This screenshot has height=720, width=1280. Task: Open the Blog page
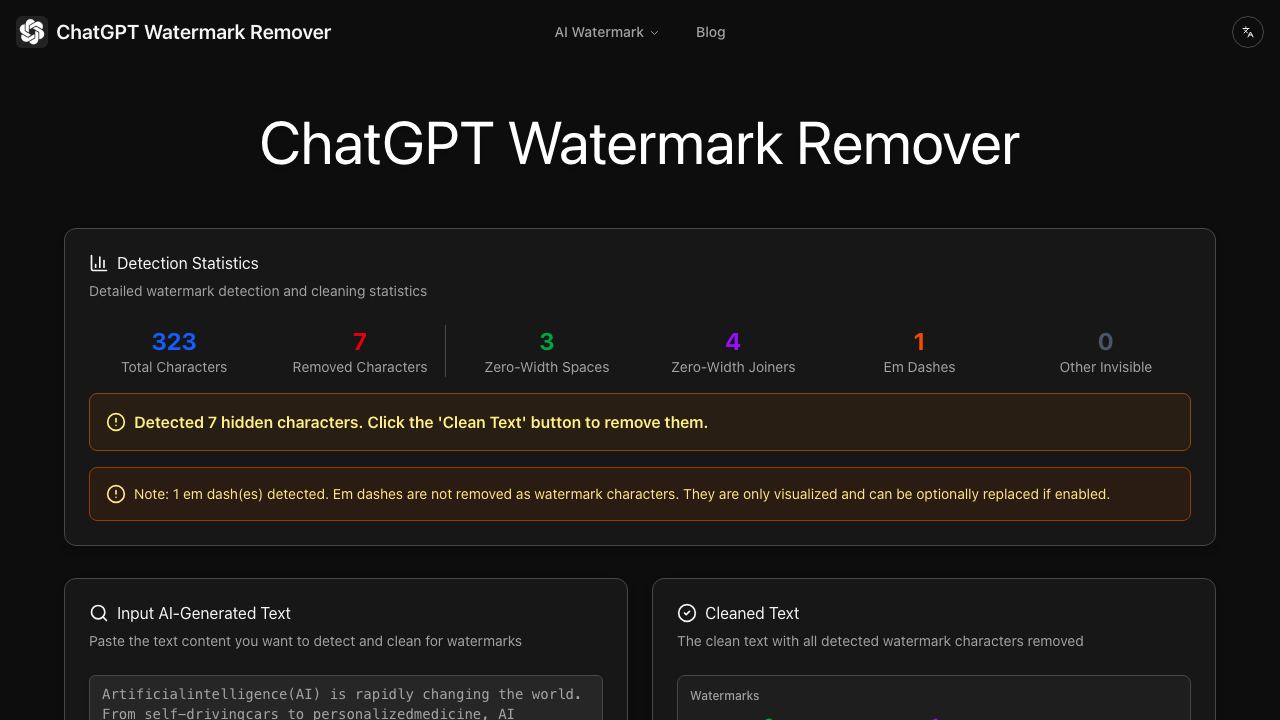711,32
